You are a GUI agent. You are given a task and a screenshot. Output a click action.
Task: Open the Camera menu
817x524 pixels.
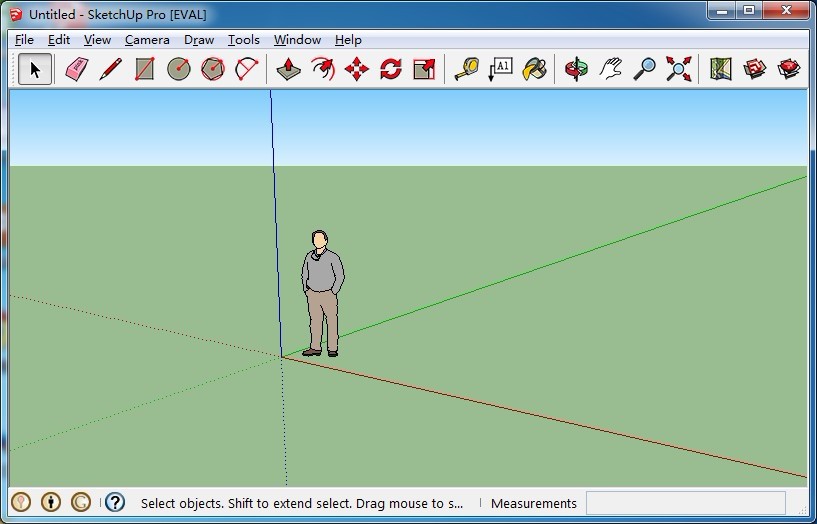coord(147,40)
